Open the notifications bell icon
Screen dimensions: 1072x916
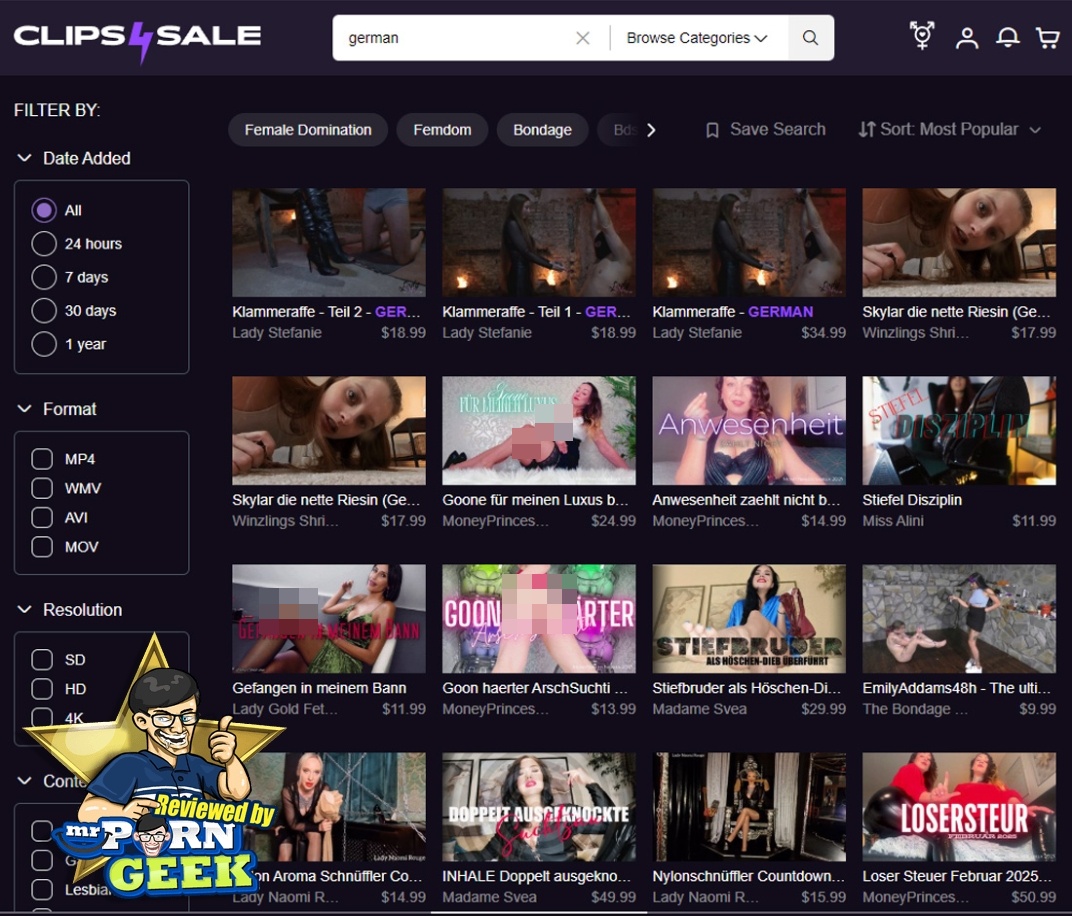(1007, 37)
